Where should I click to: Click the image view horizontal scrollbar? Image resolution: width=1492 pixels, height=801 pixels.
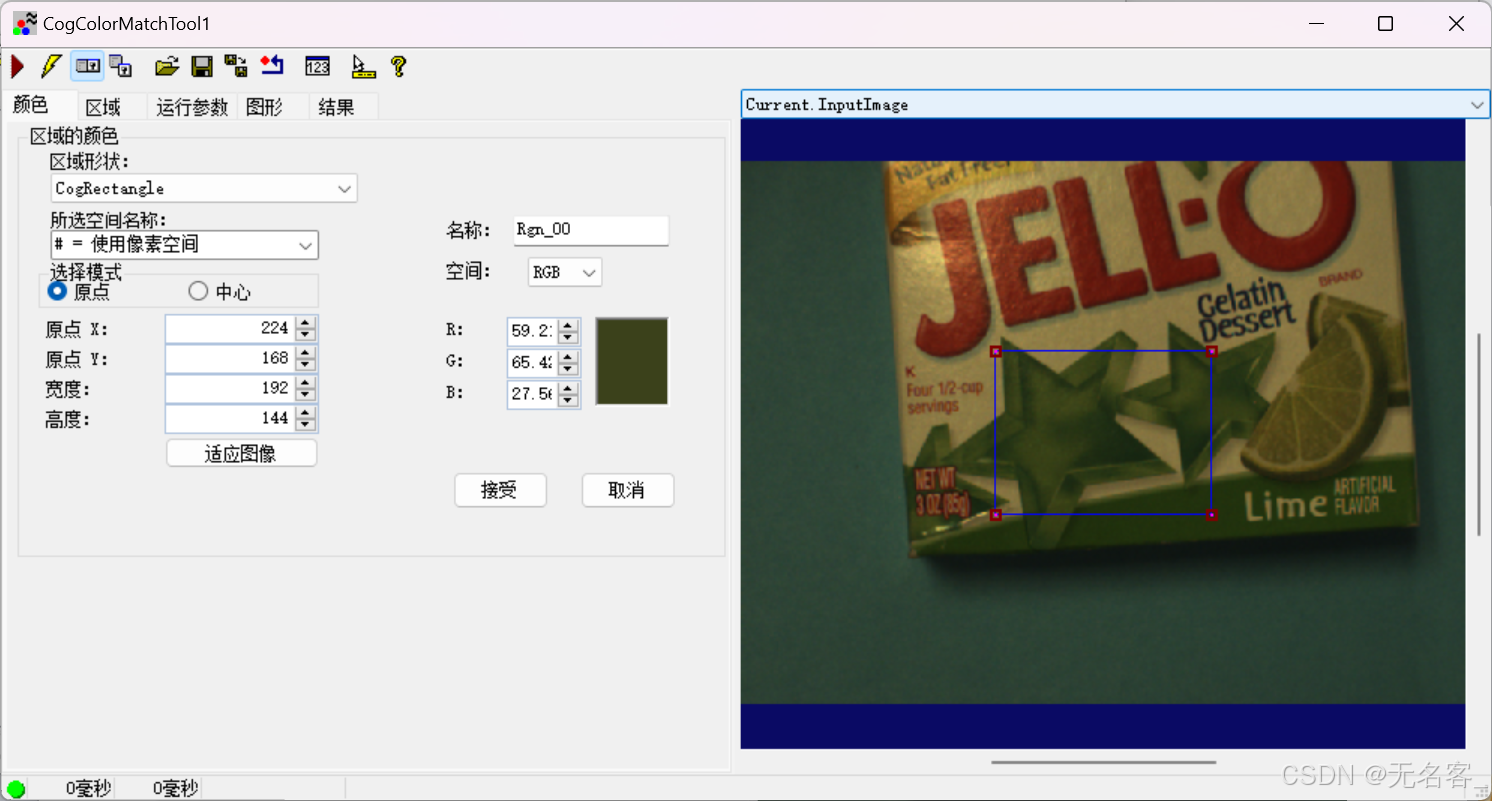[1104, 762]
